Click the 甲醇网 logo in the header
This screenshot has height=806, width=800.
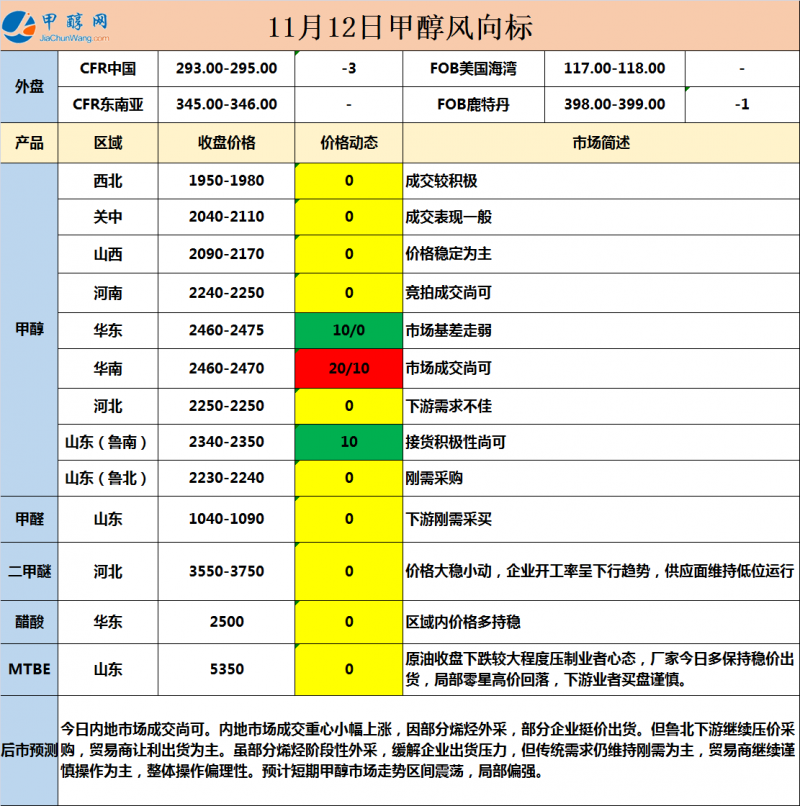coord(56,27)
